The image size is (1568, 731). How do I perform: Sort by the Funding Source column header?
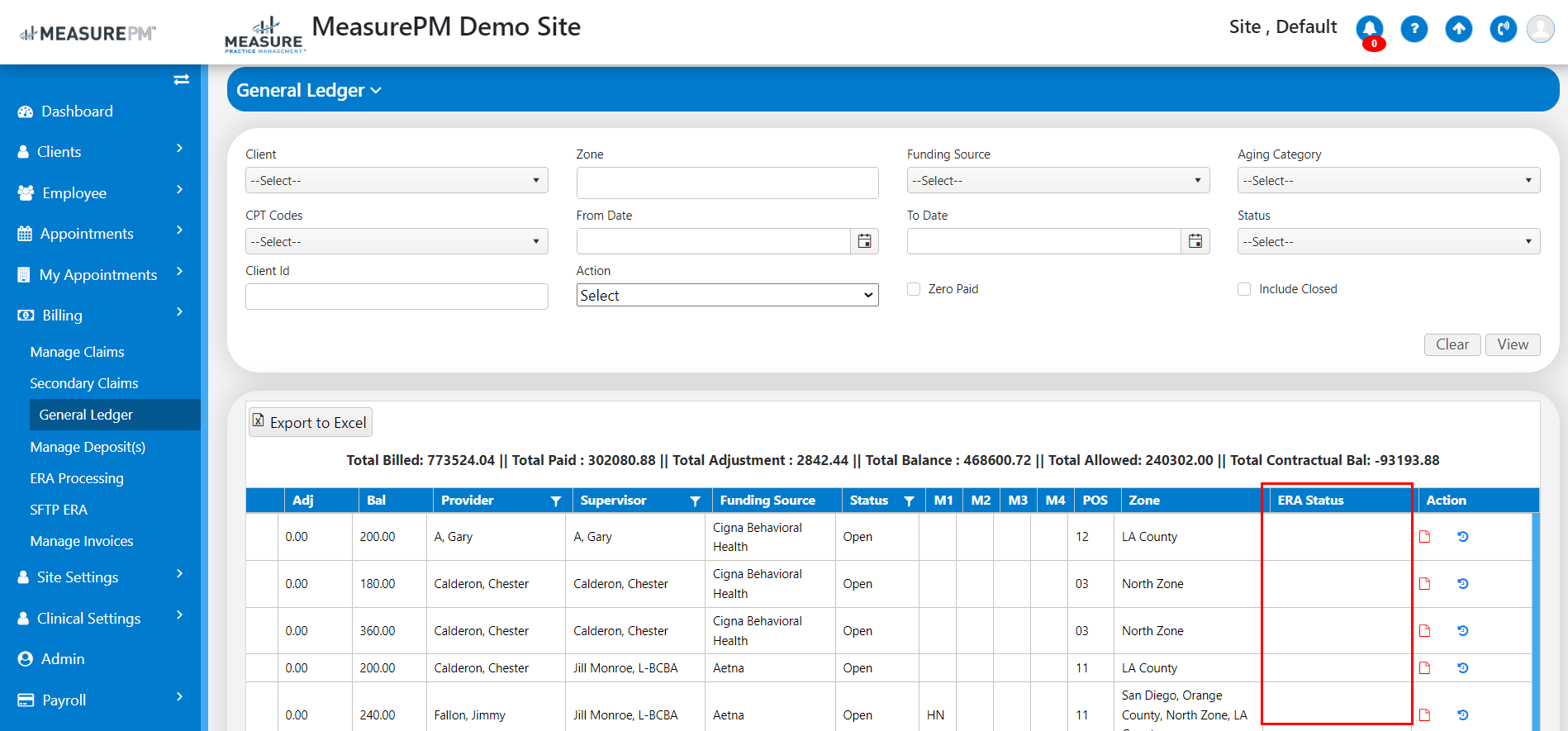[767, 500]
